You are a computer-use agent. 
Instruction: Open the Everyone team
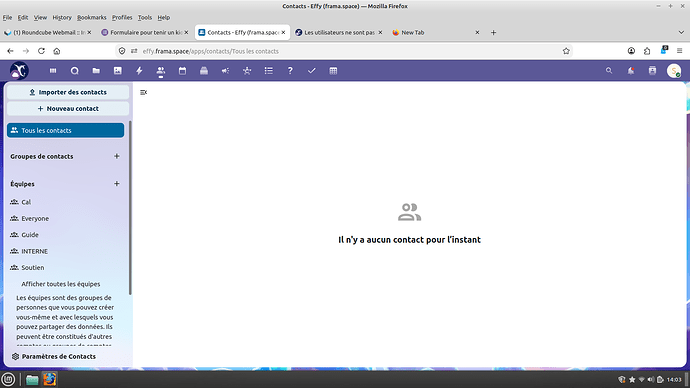tap(66, 218)
